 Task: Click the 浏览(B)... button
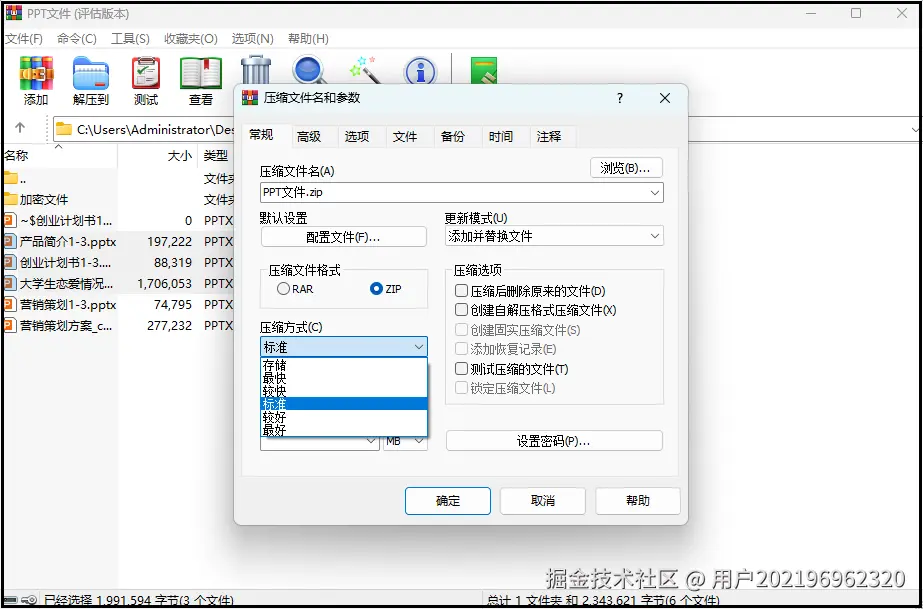tap(626, 168)
